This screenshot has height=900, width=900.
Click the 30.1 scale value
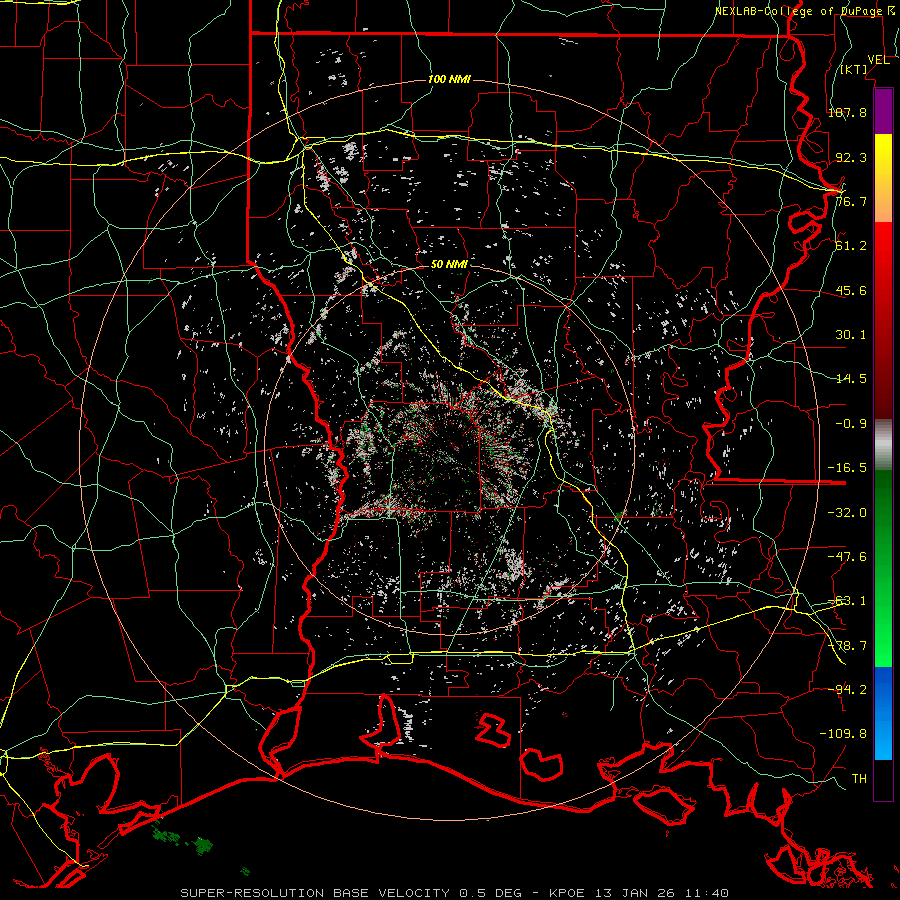(851, 335)
